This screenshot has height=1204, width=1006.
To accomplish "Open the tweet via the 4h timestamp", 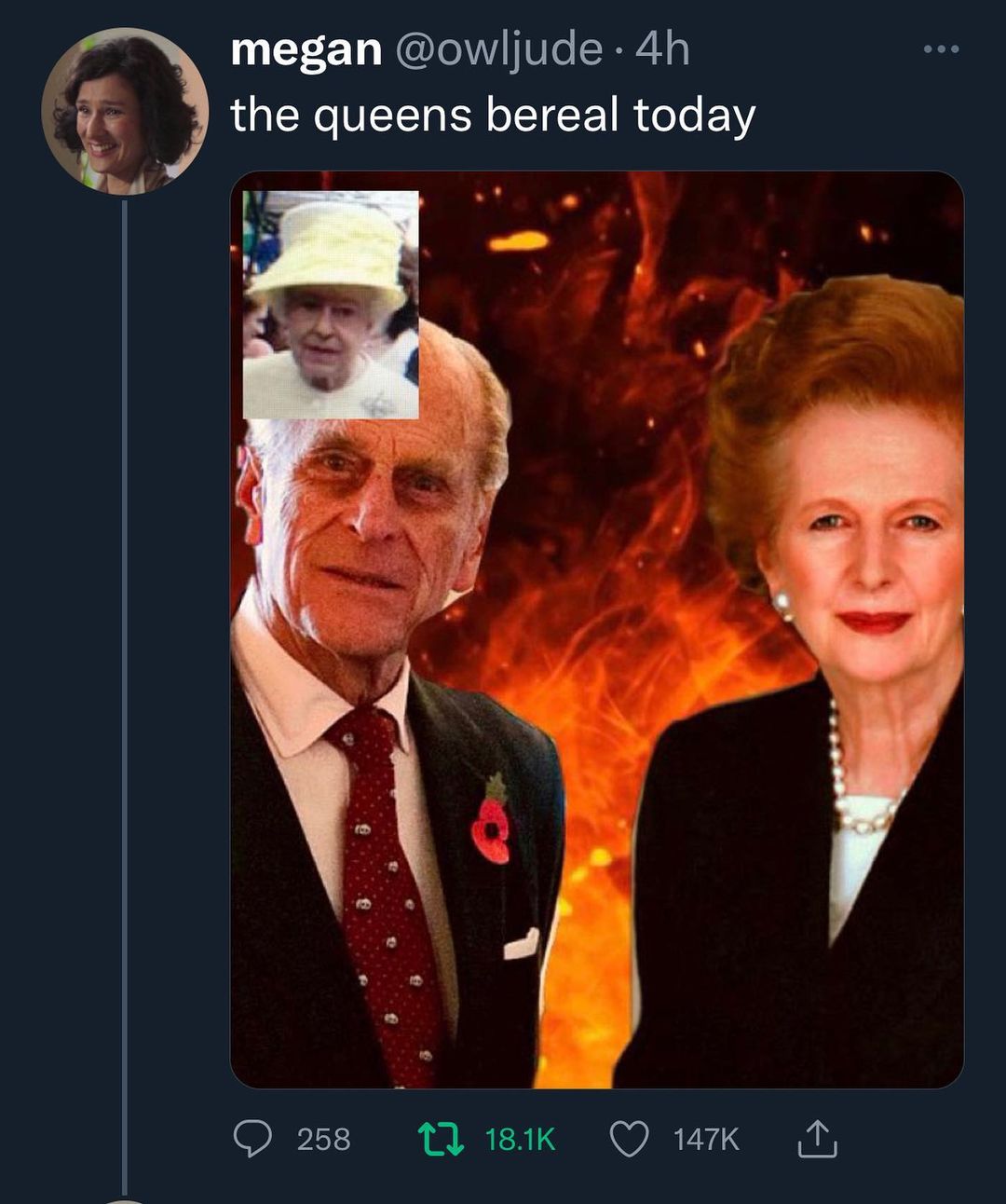I will pos(661,48).
